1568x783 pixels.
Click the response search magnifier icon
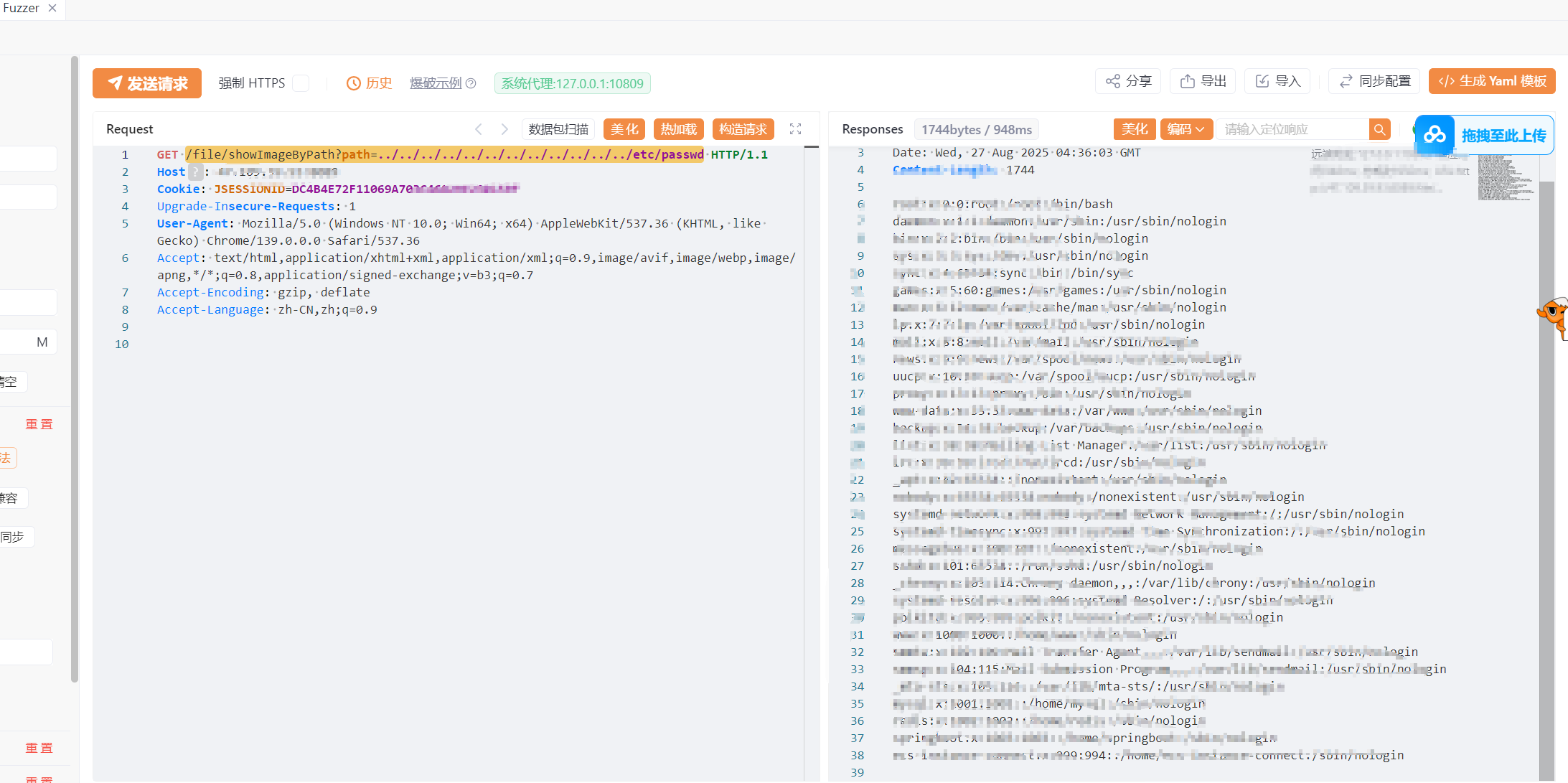coord(1379,129)
